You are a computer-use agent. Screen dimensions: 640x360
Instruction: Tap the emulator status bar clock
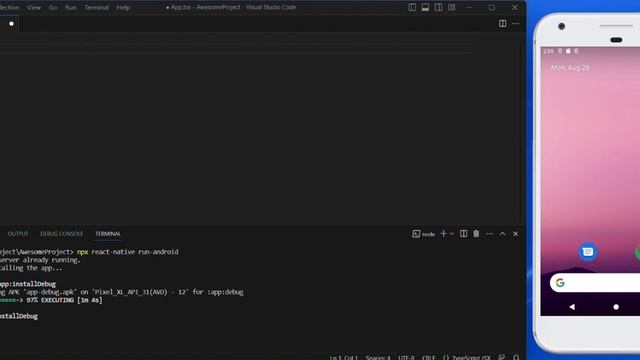point(548,51)
